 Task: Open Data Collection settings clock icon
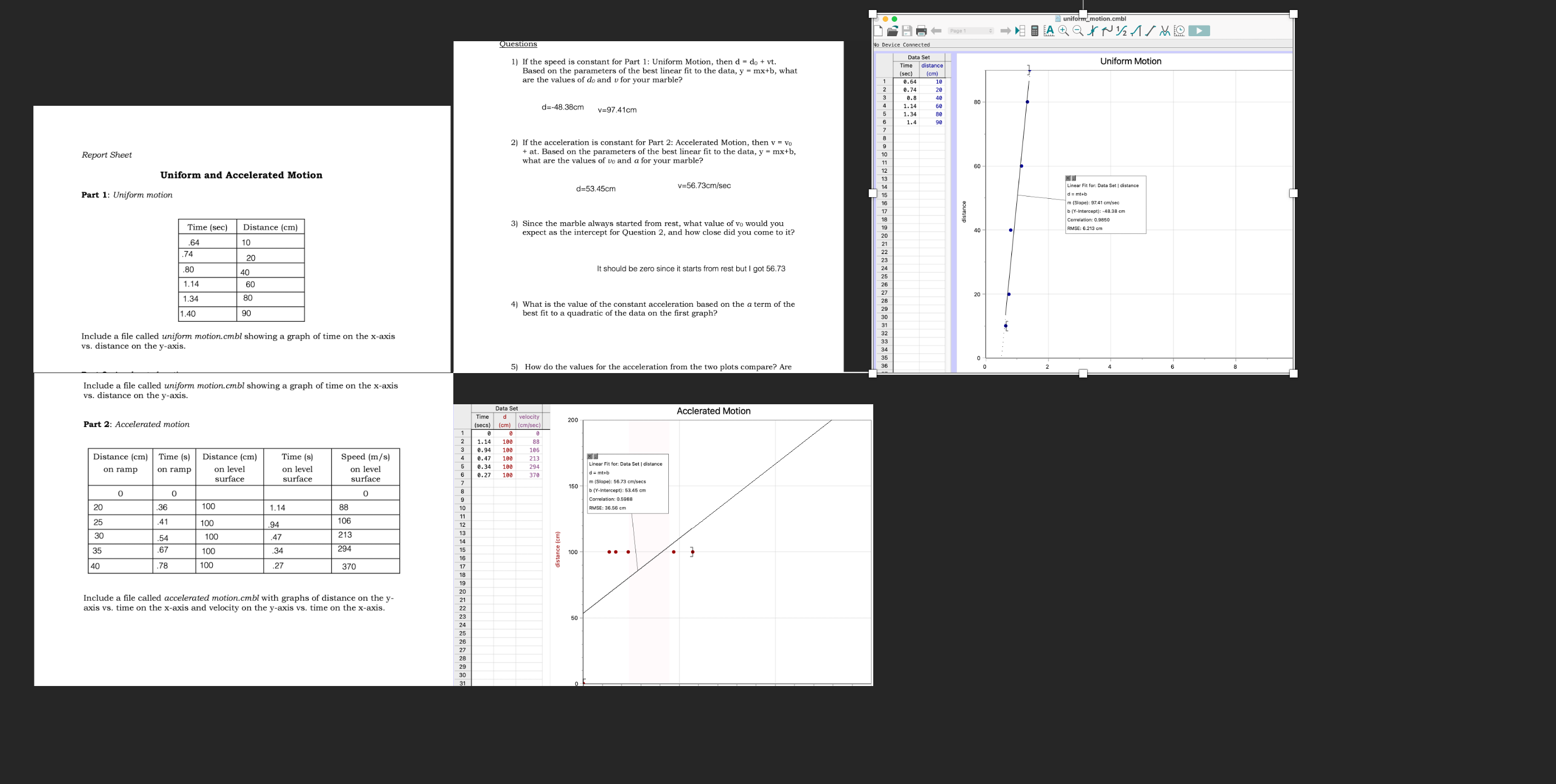tap(1179, 31)
